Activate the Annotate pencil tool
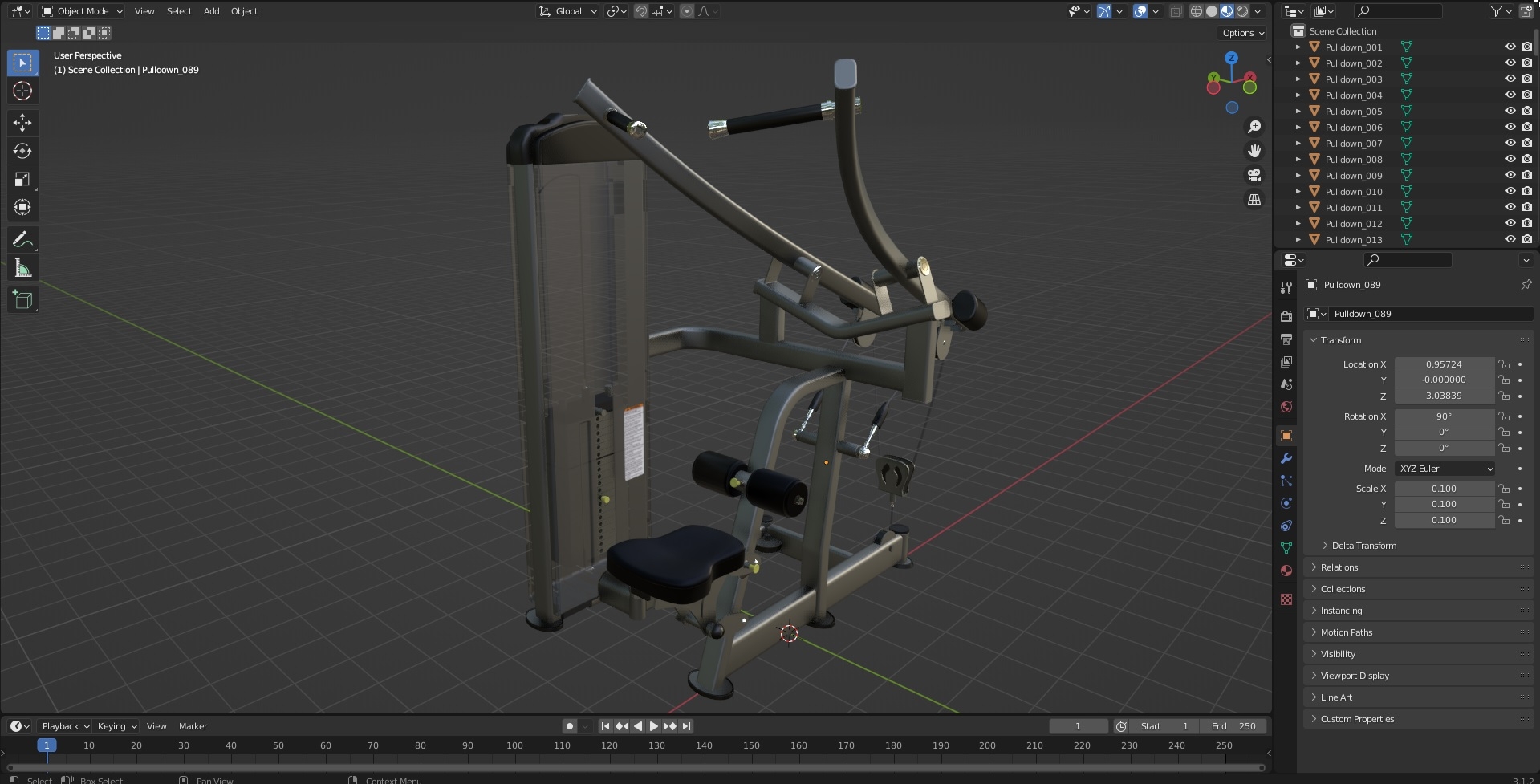The width and height of the screenshot is (1540, 784). pyautogui.click(x=22, y=239)
